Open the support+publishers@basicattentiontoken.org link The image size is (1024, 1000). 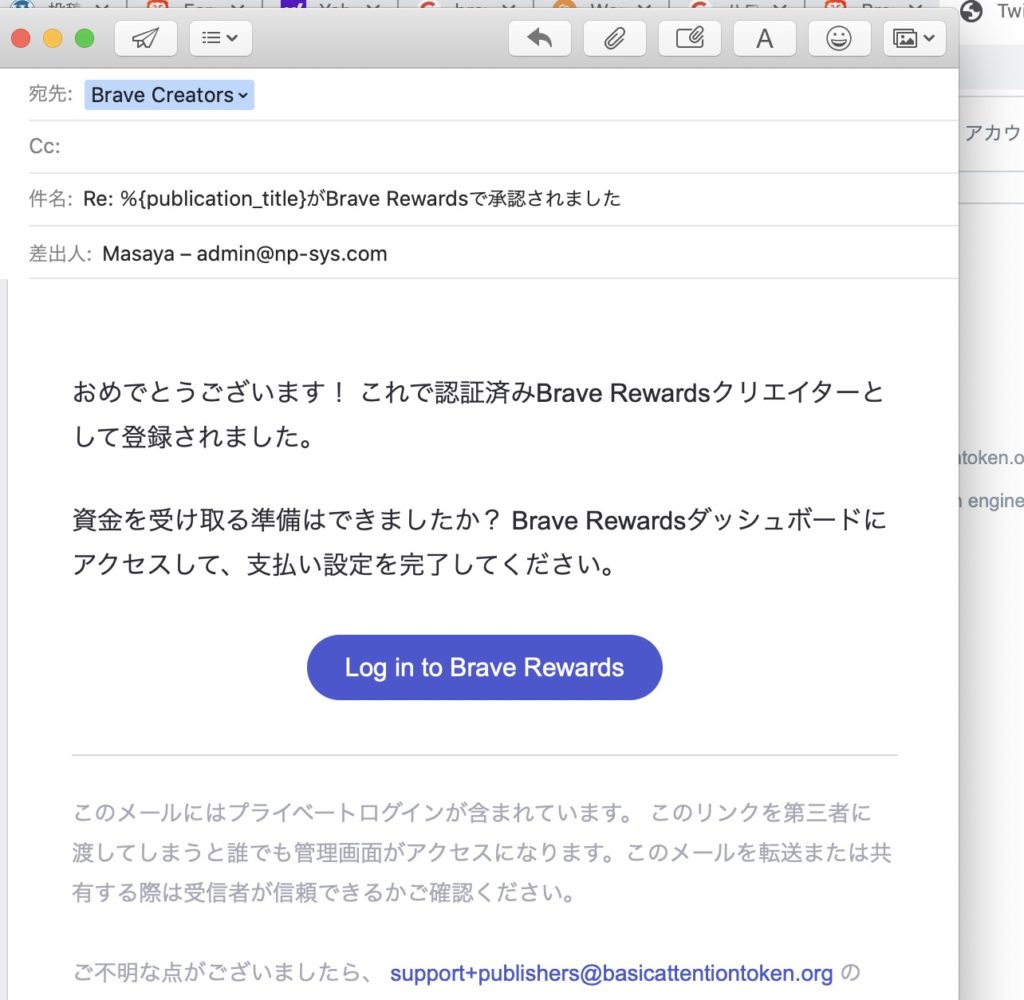coord(611,973)
